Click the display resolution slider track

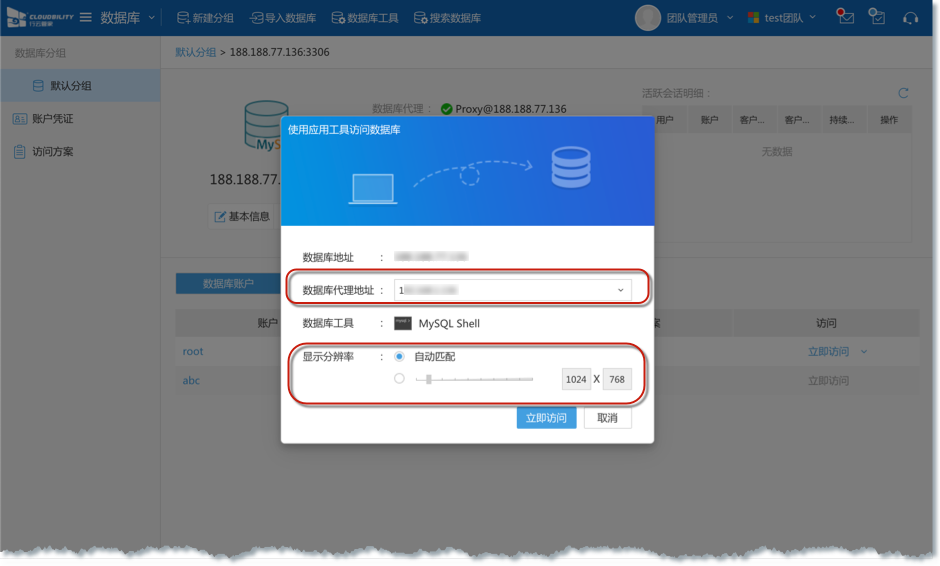coord(475,379)
